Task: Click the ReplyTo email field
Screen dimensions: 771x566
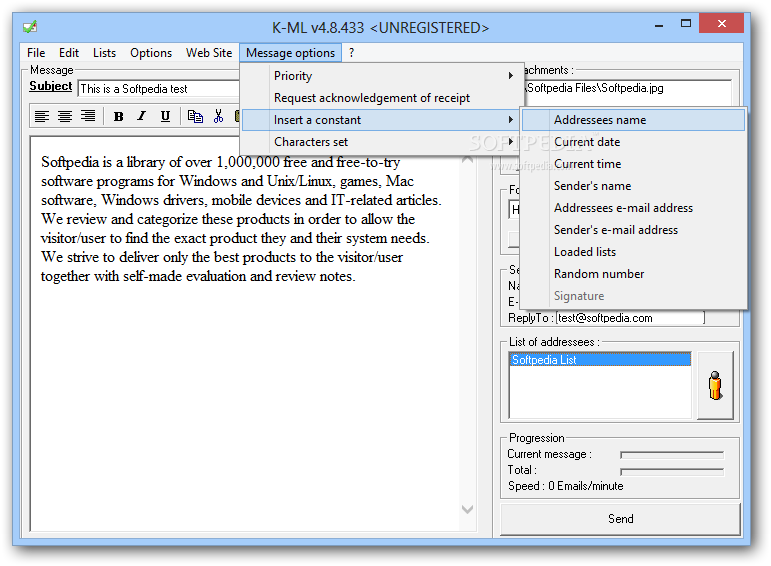Action: (630, 318)
